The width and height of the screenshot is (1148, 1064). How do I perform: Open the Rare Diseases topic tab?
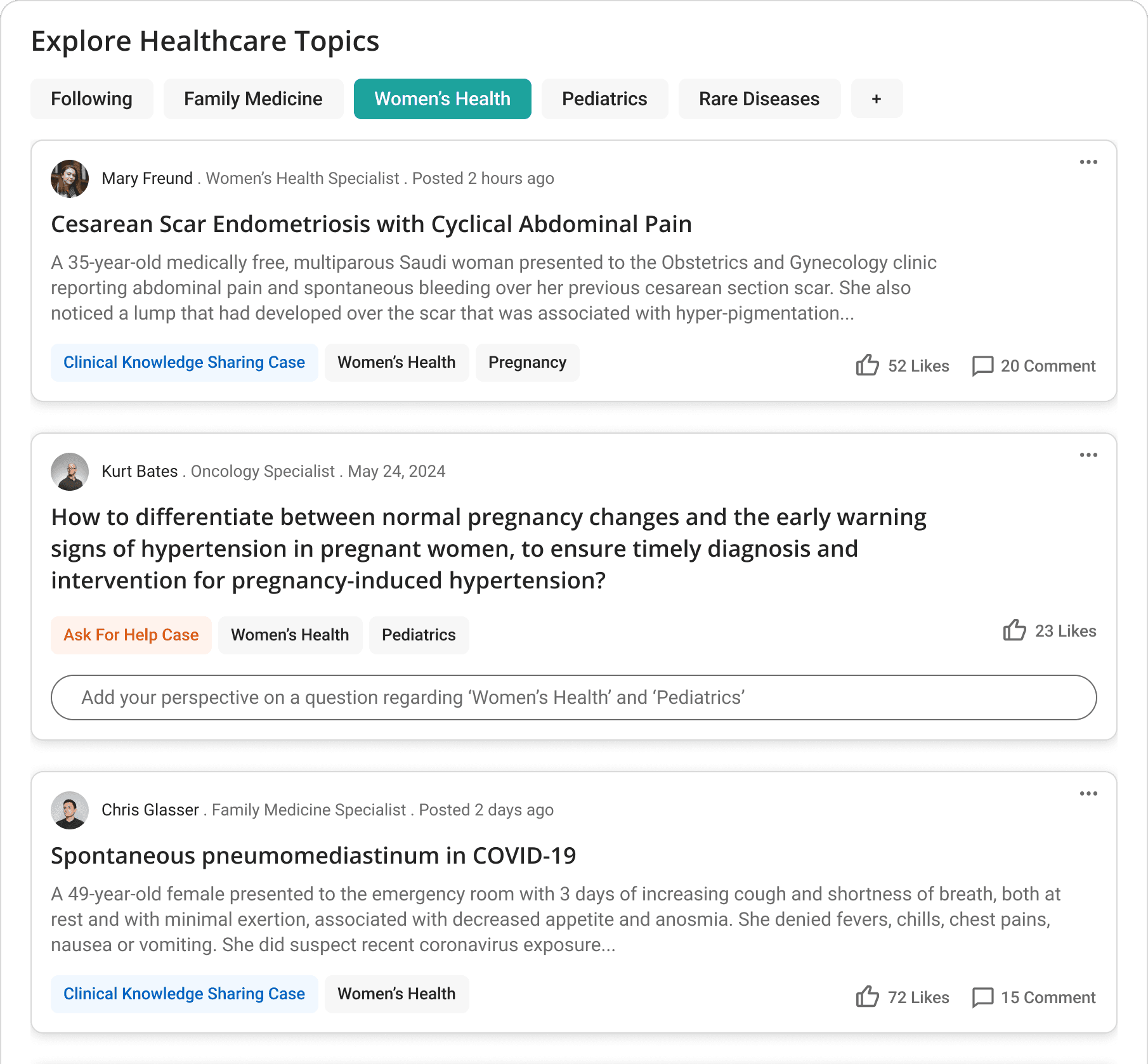(x=759, y=99)
